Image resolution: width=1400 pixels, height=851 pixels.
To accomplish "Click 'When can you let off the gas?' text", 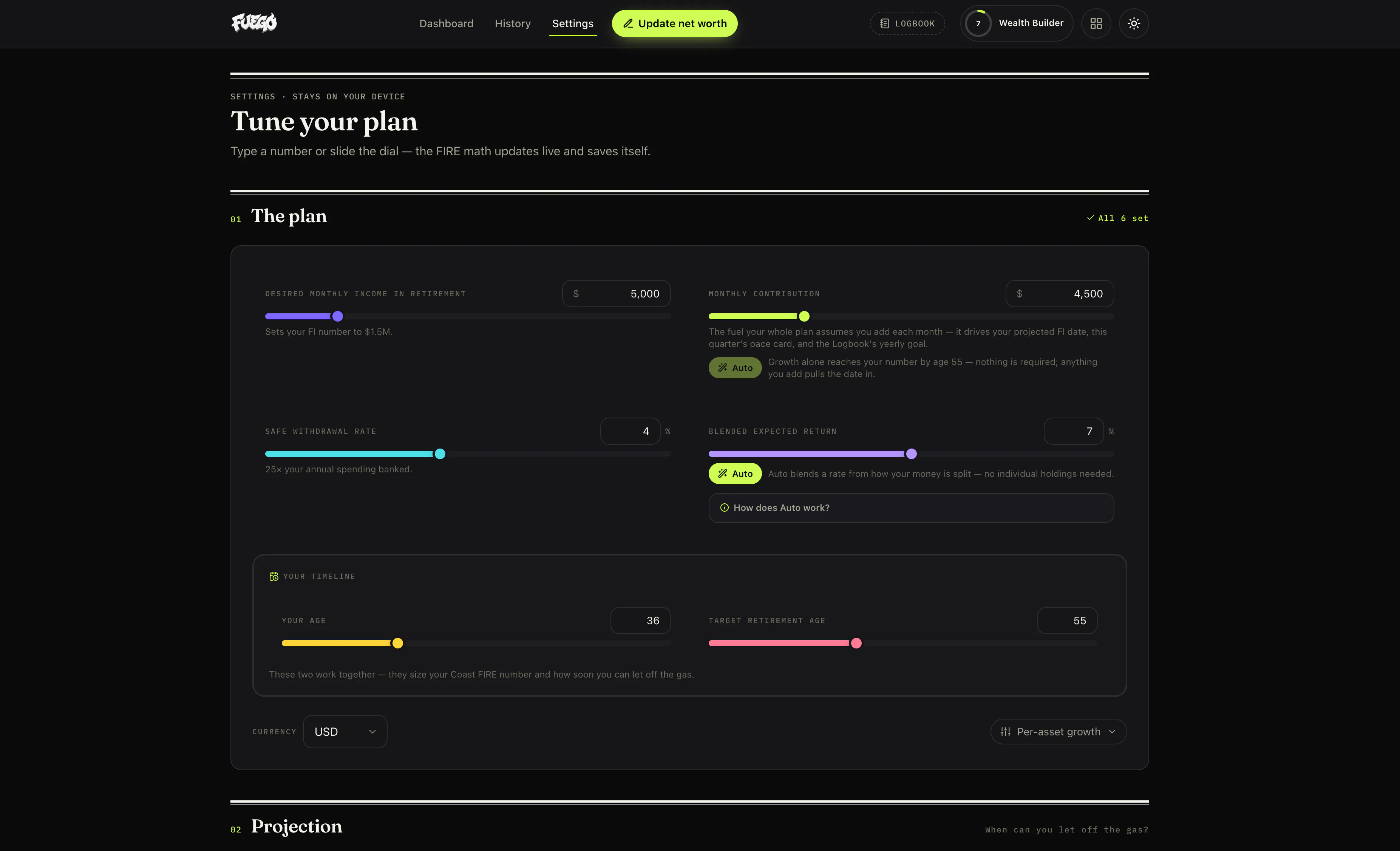I will pos(1066,830).
